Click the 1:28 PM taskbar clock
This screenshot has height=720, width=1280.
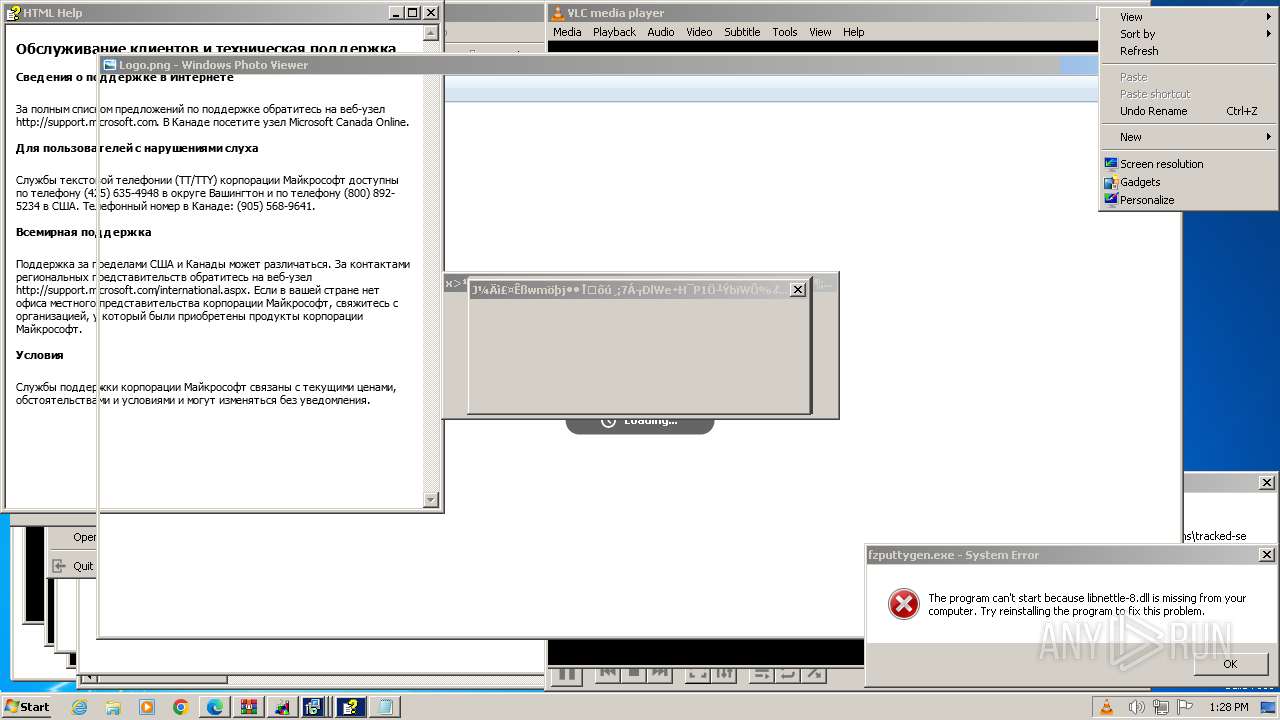(1228, 707)
